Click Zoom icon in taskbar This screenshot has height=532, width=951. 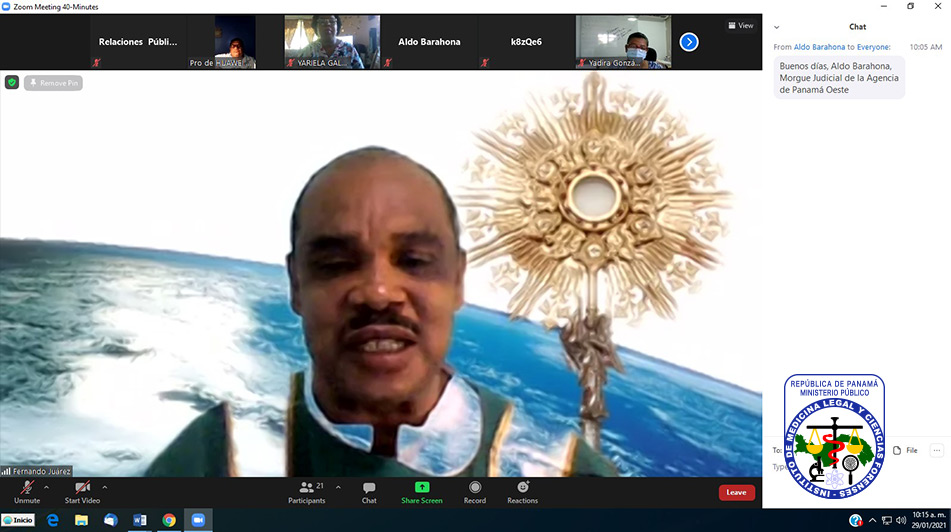click(198, 520)
